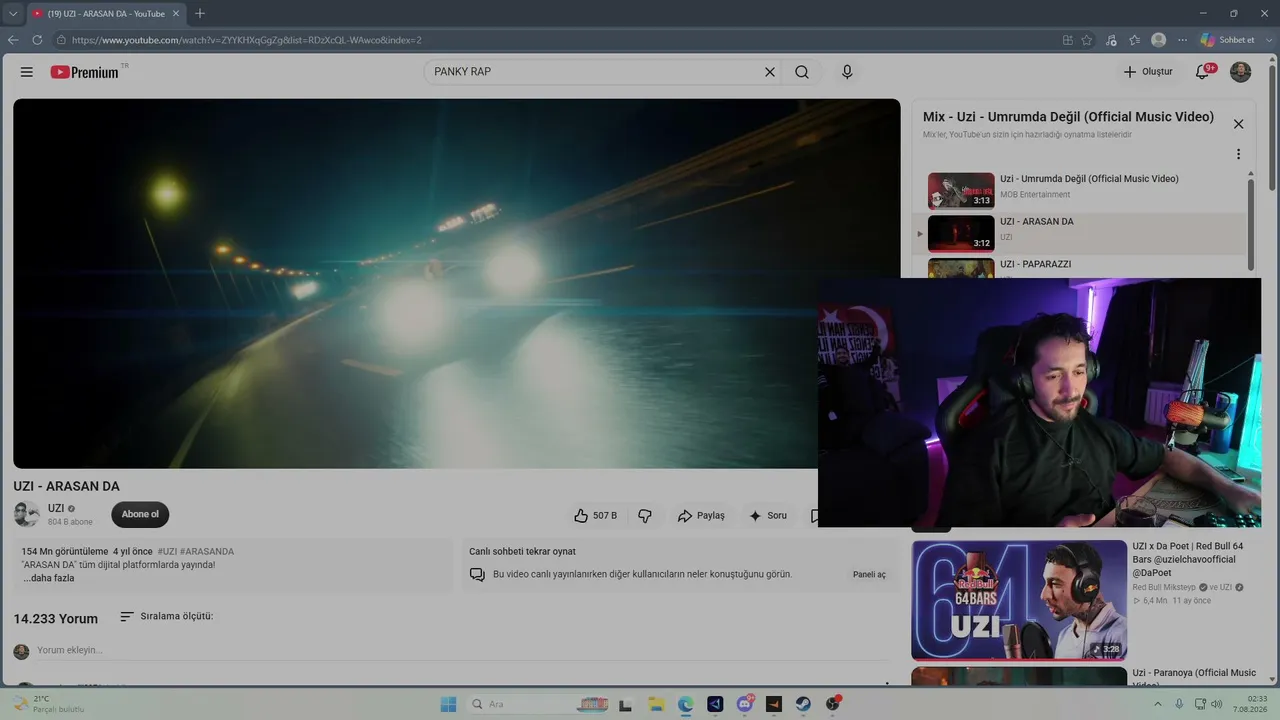Viewport: 1280px width, 720px height.
Task: Open the Sıralama ölçütü sort dropdown
Action: [166, 617]
